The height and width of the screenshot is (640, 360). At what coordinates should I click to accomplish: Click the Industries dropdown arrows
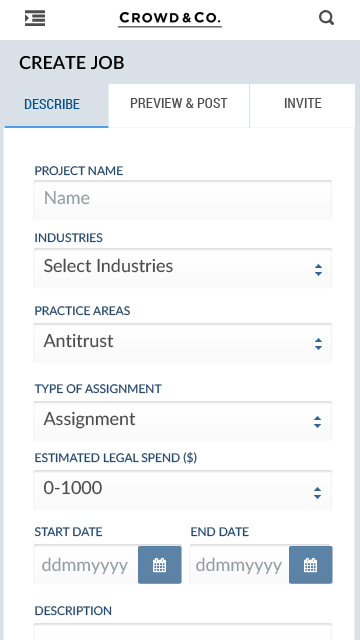pyautogui.click(x=318, y=270)
